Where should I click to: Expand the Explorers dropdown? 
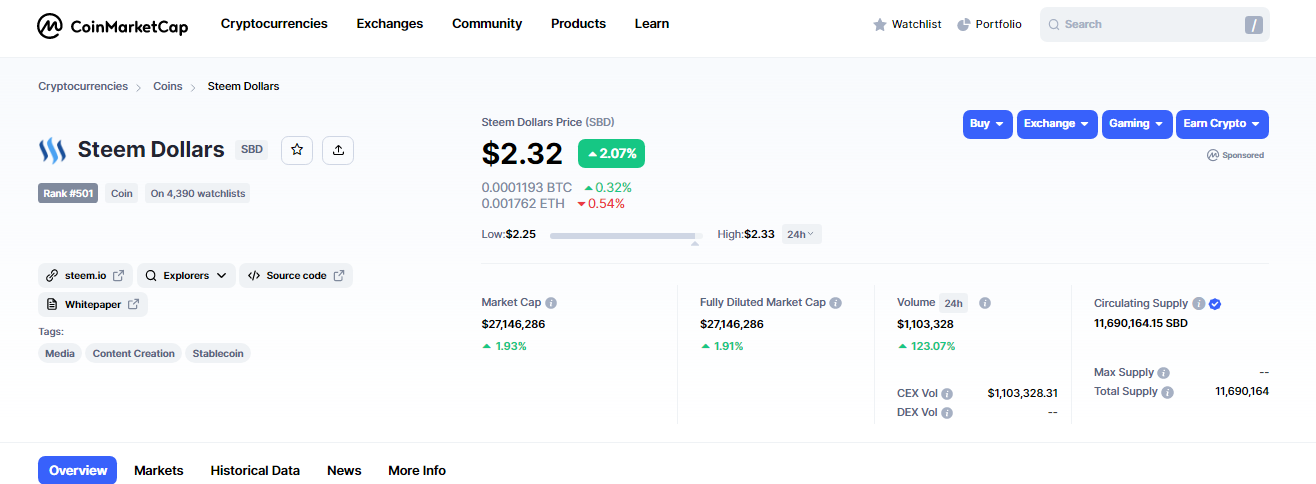click(x=186, y=276)
